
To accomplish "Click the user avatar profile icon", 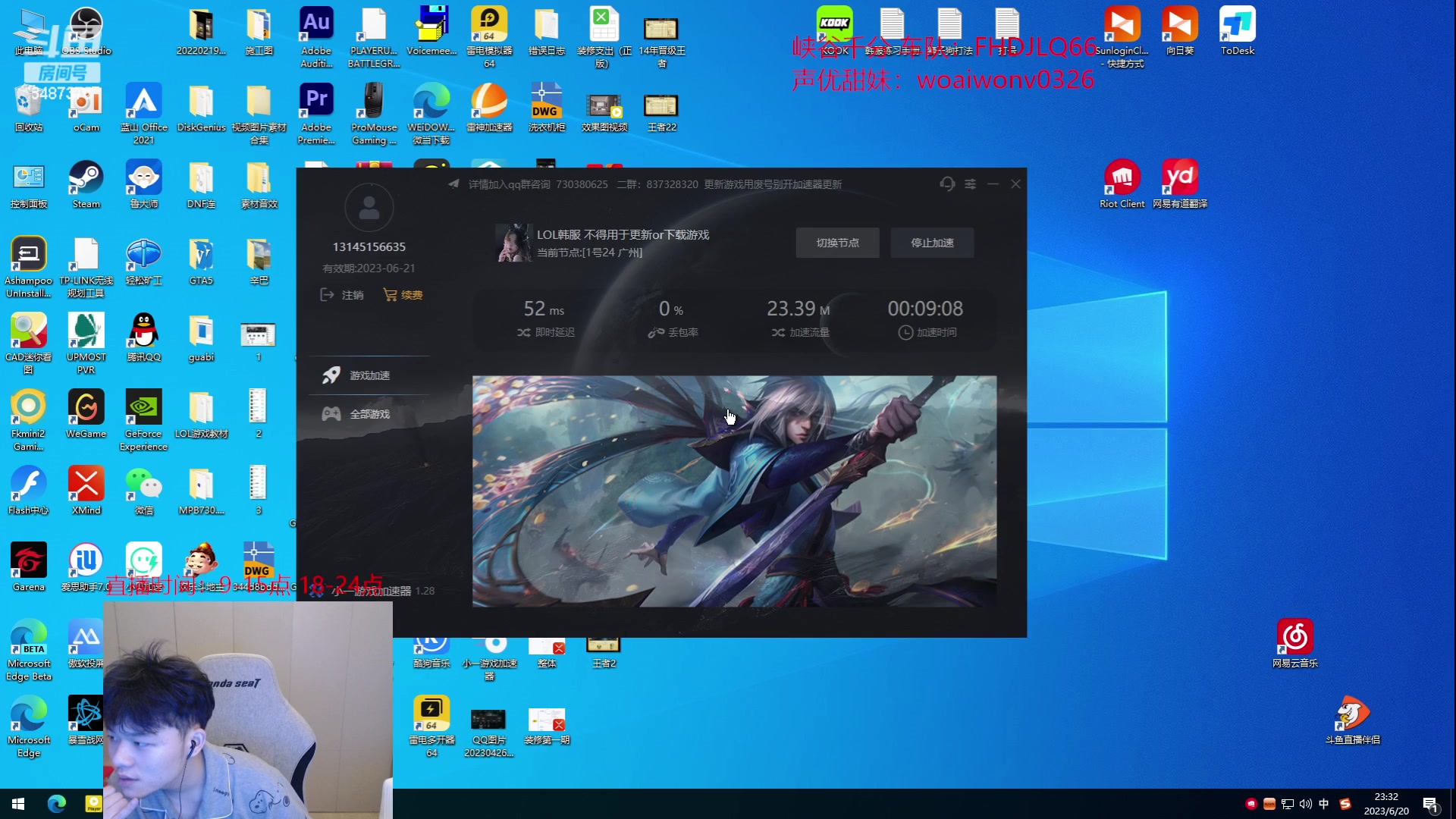I will [x=369, y=208].
